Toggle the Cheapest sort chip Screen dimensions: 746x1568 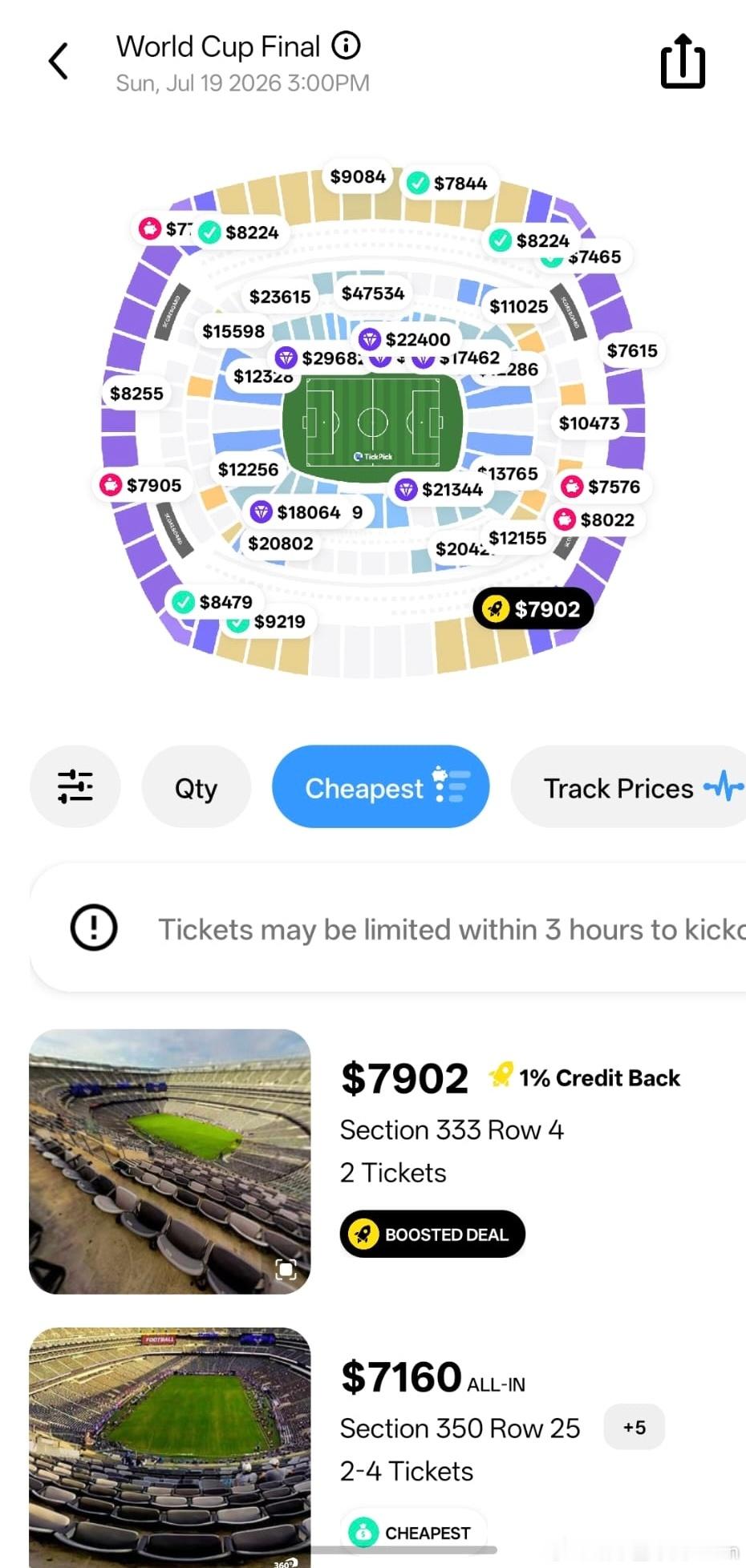[x=380, y=786]
